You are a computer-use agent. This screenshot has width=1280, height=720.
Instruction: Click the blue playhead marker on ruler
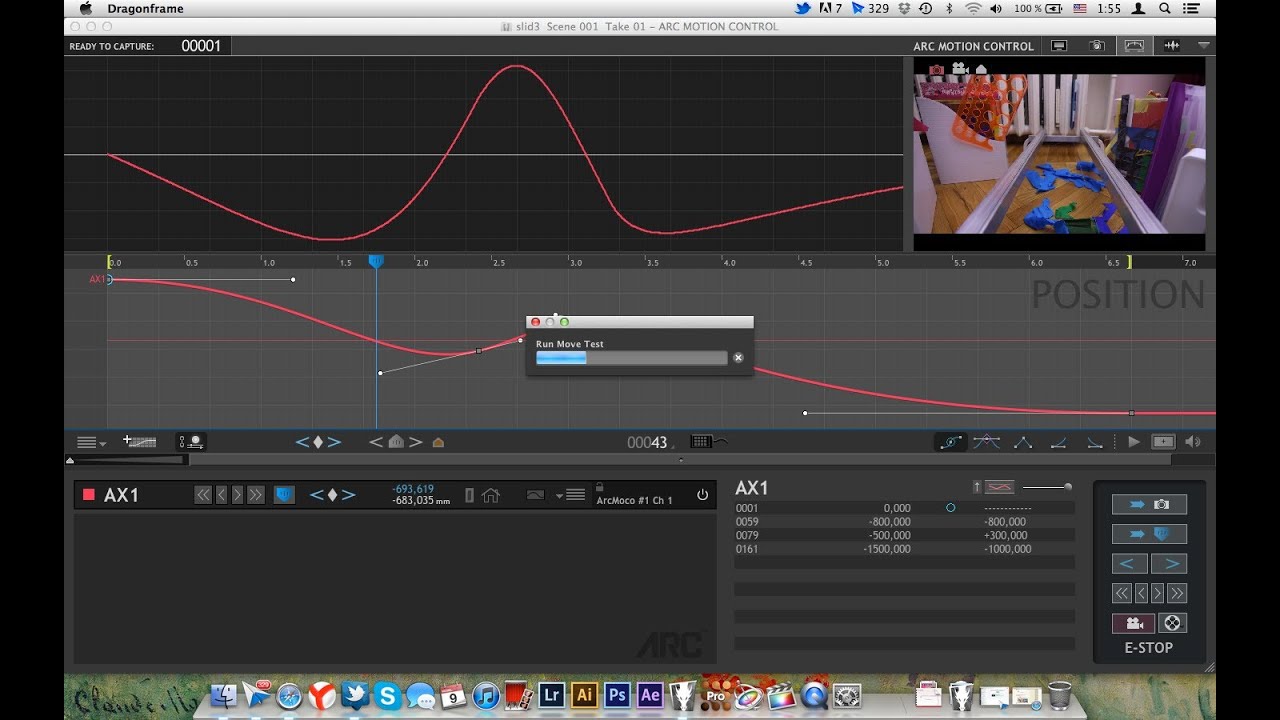pyautogui.click(x=376, y=261)
